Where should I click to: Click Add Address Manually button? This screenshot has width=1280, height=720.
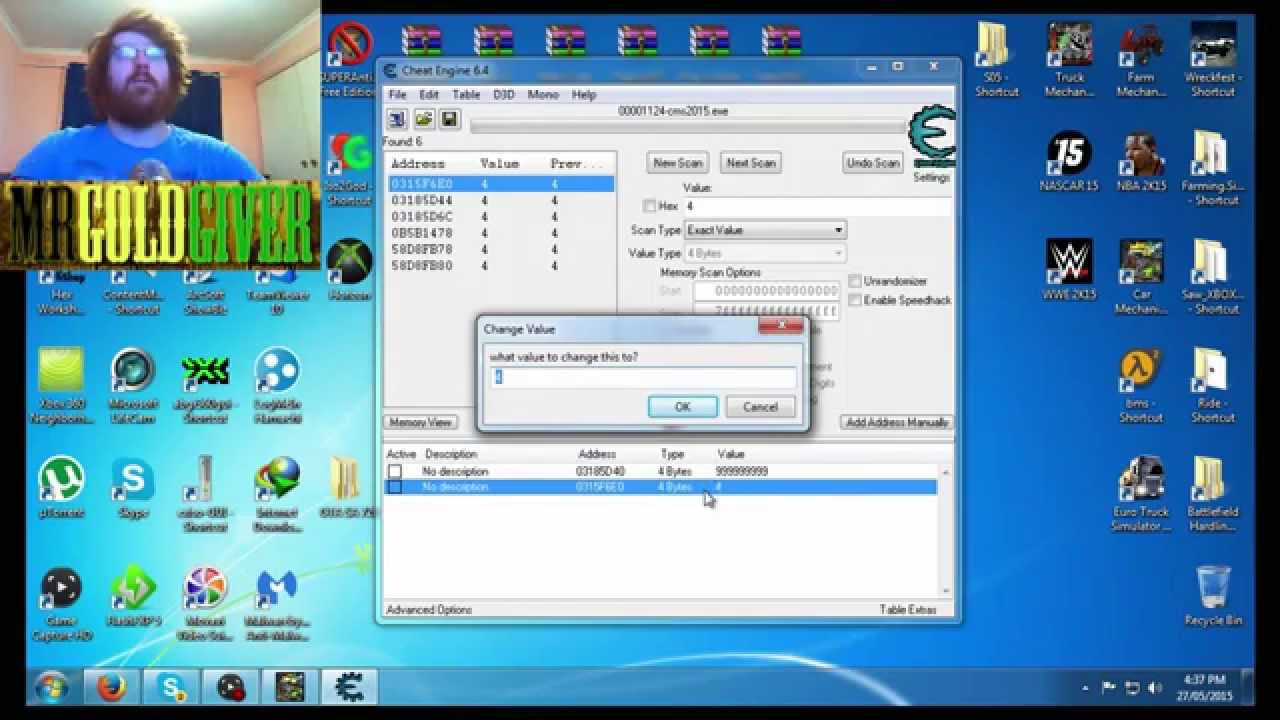[897, 422]
